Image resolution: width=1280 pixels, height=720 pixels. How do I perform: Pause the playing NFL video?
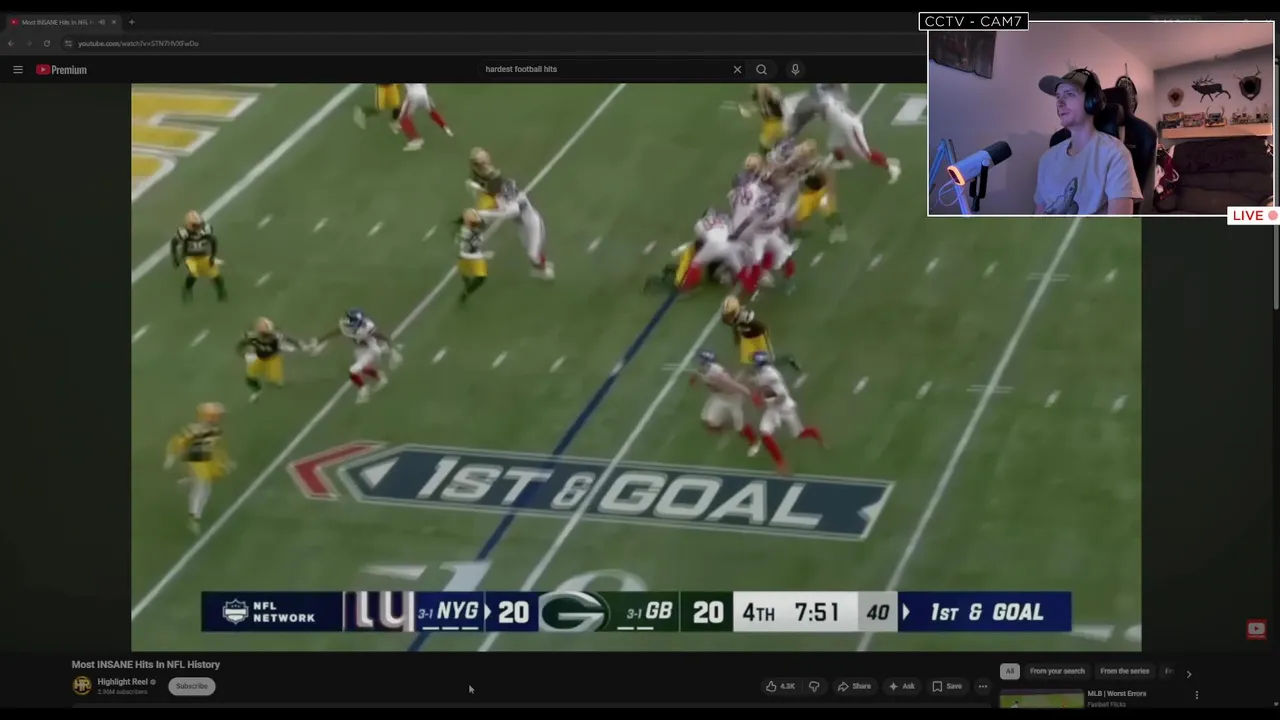pyautogui.click(x=636, y=367)
